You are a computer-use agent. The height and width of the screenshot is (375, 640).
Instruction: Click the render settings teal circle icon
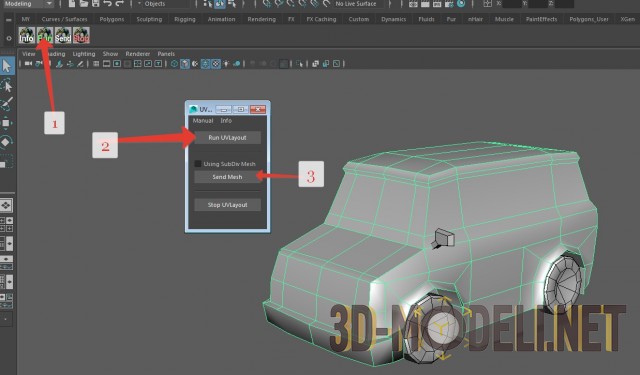(461, 4)
